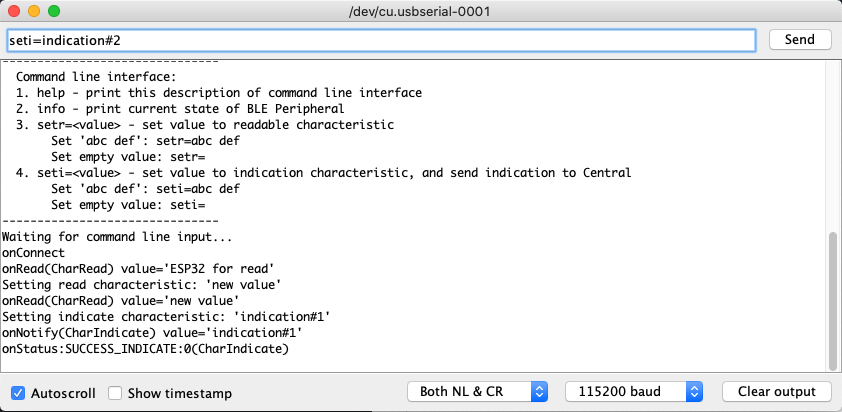This screenshot has width=842, height=412.
Task: Click the output pane vertical scrollbar thumb
Action: click(833, 301)
